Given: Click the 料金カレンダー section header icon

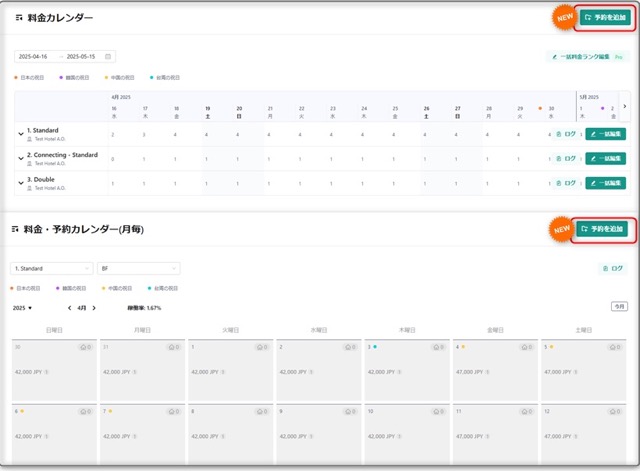Looking at the screenshot, I should (19, 18).
